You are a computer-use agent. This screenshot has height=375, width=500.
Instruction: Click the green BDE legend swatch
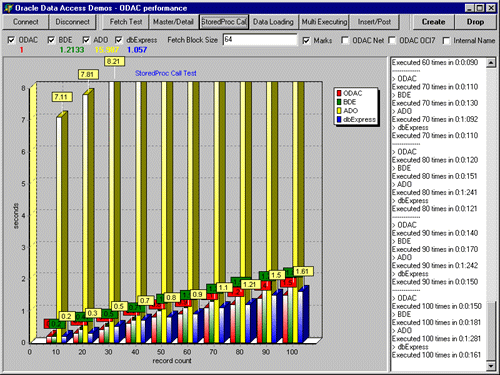pyautogui.click(x=339, y=102)
